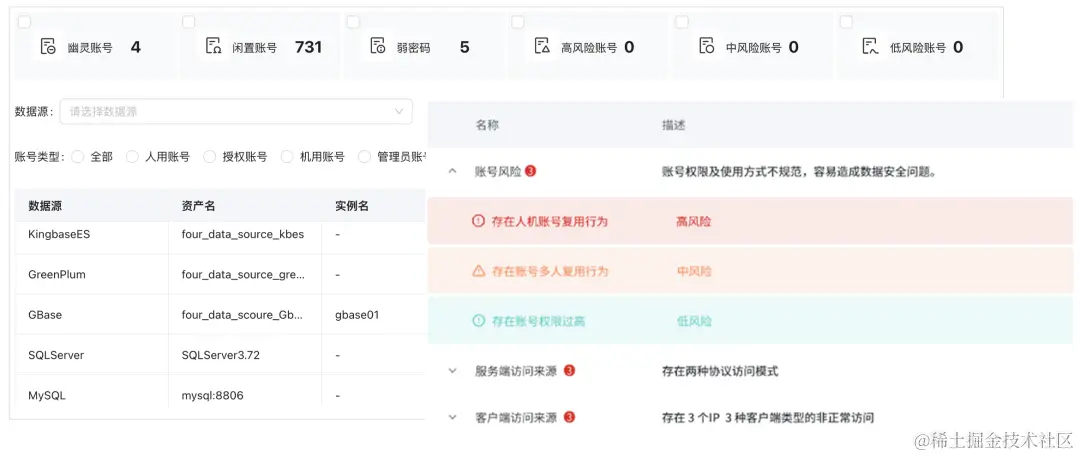
Task: Click the 存在两种协议访问模式 description
Action: [x=720, y=371]
